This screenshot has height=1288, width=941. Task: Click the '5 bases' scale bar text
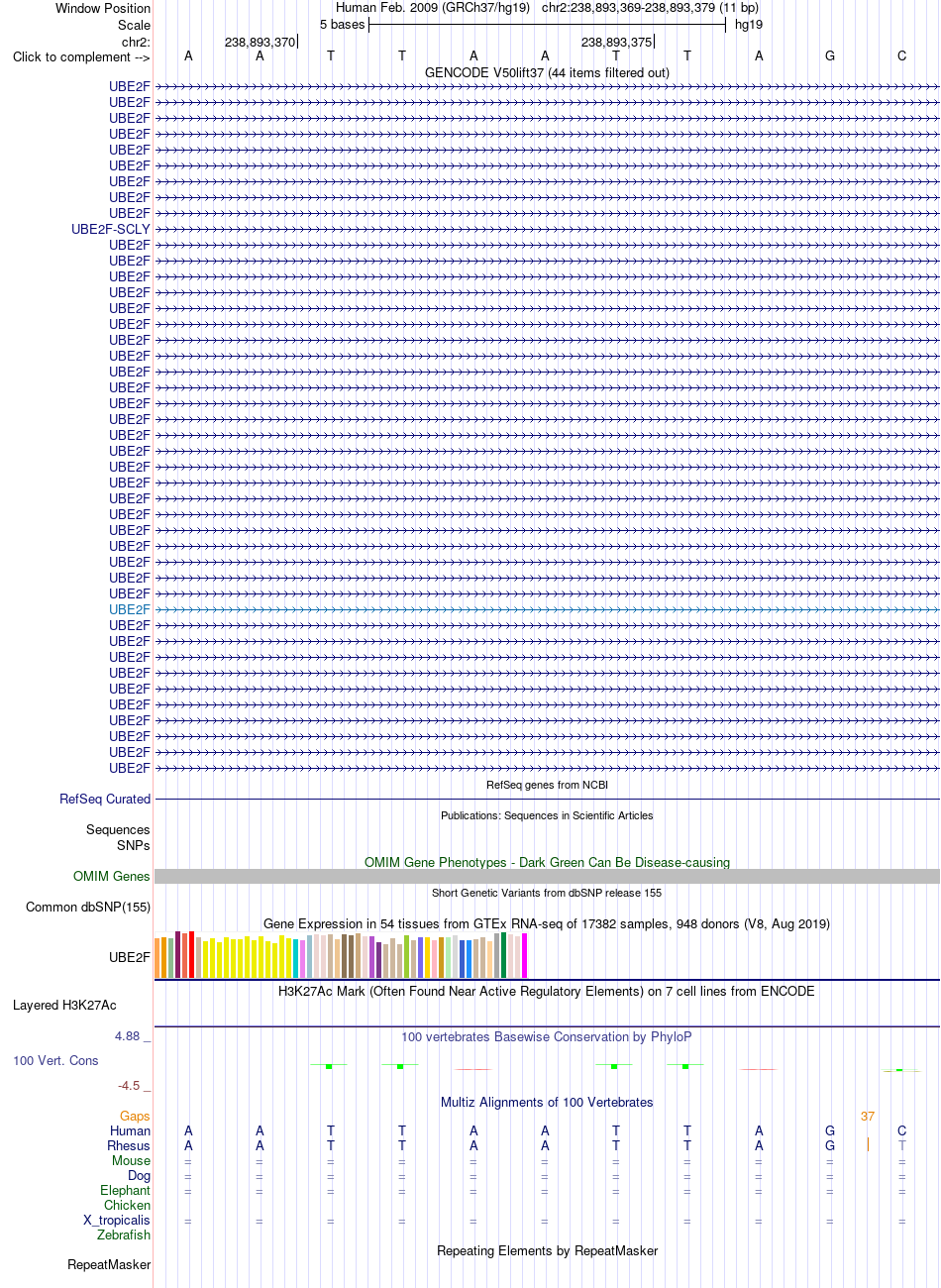coord(342,24)
